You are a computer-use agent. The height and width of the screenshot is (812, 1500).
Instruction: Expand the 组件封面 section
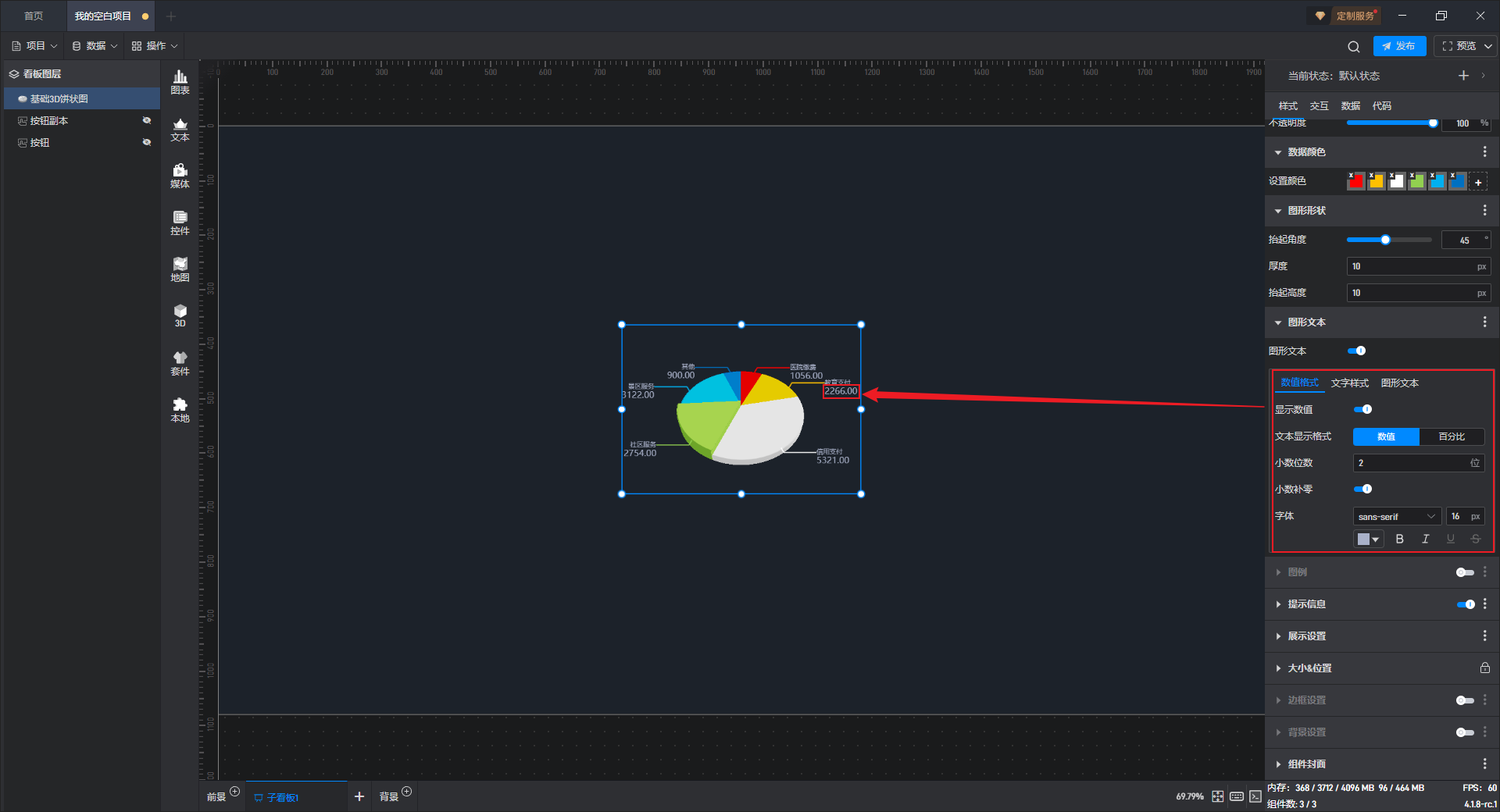1278,765
